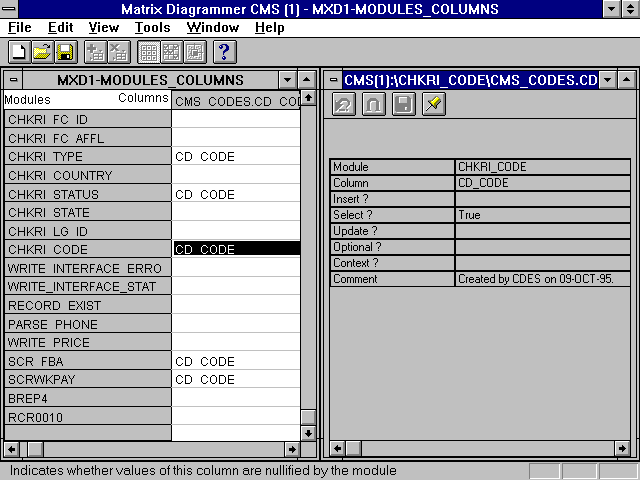Screen dimensions: 640x480
Task: Click the first grid view toolbar icon
Action: coord(149,52)
